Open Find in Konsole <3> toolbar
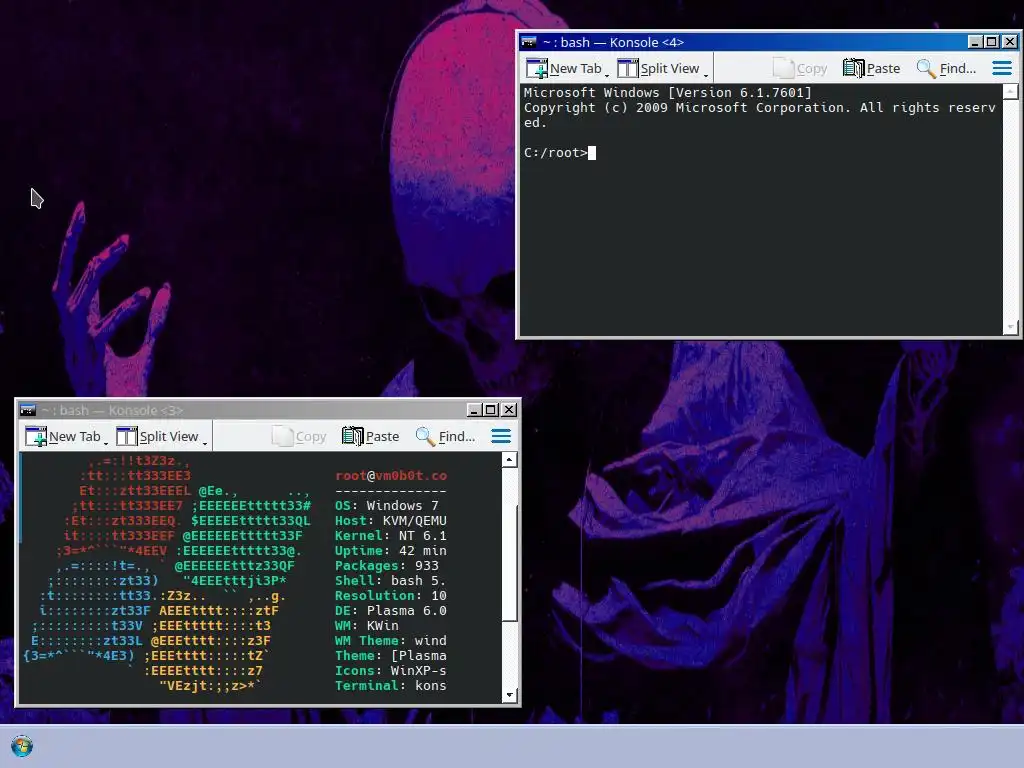Viewport: 1024px width, 768px height. tap(445, 436)
